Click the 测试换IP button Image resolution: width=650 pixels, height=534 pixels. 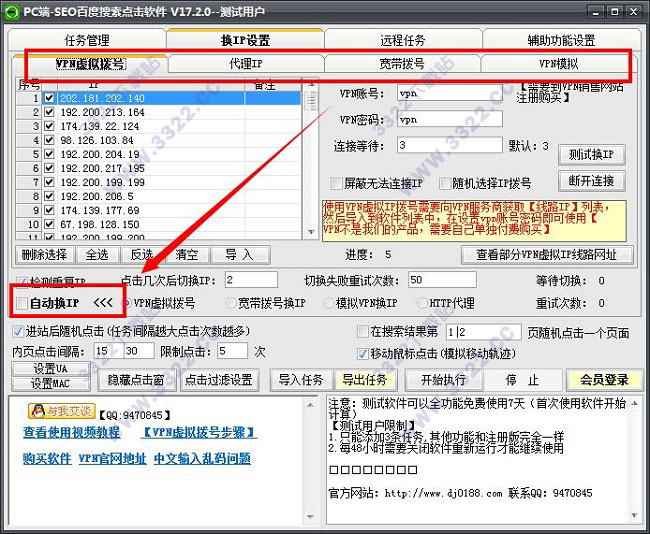(591, 155)
